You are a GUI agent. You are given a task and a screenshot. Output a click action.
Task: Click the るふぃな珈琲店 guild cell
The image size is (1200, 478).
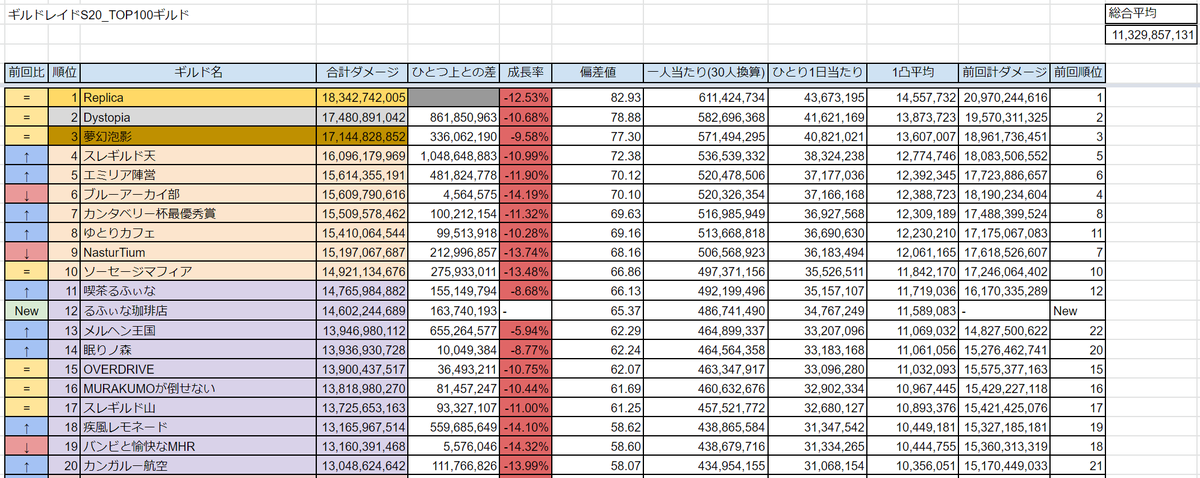point(199,310)
